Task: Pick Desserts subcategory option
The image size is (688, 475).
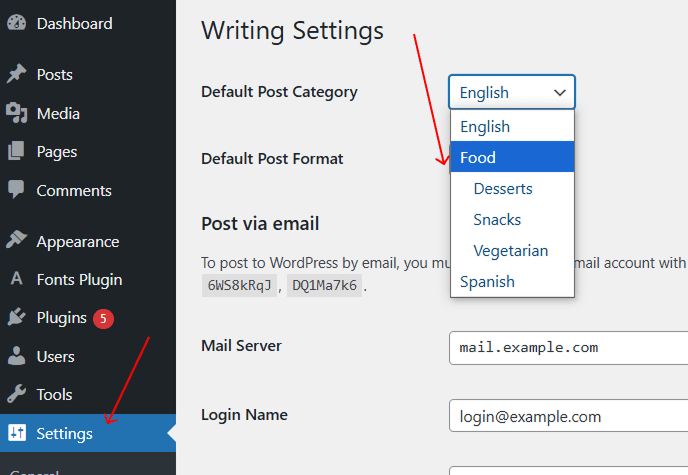Action: pyautogui.click(x=512, y=188)
